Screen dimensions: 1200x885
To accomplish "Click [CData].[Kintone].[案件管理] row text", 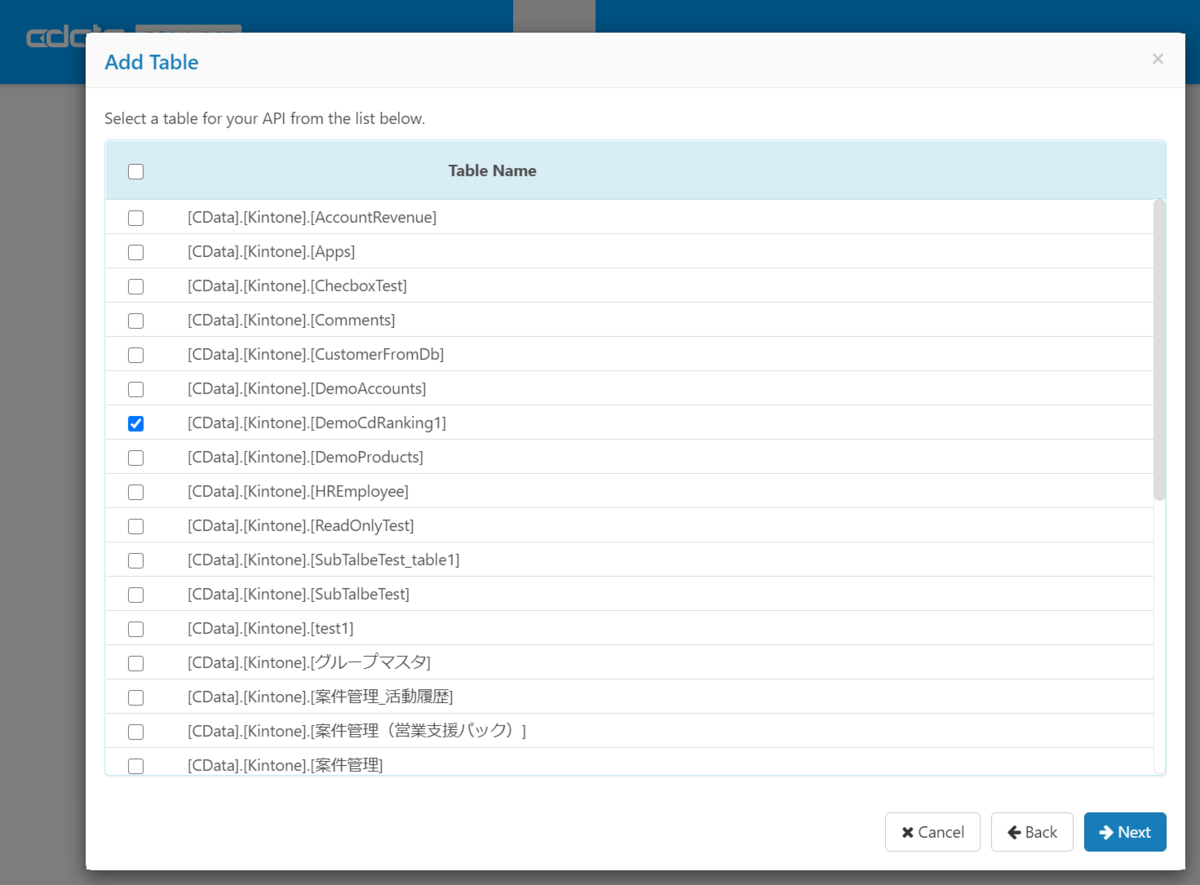I will 285,765.
